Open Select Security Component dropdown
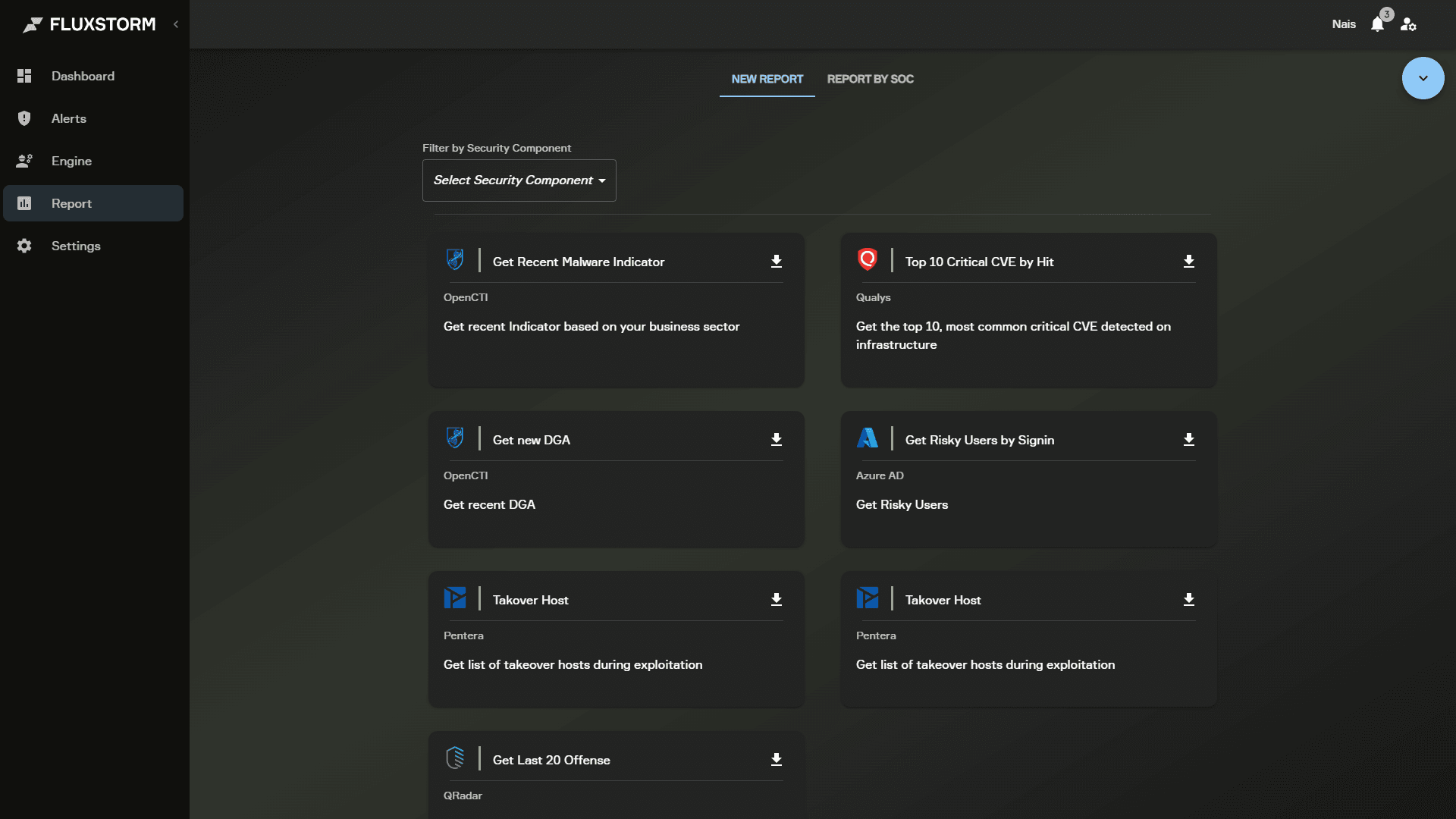The image size is (1456, 819). tap(519, 180)
